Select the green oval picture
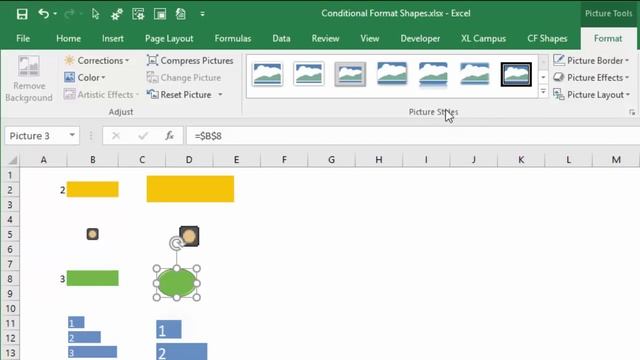Image resolution: width=640 pixels, height=360 pixels. click(176, 283)
